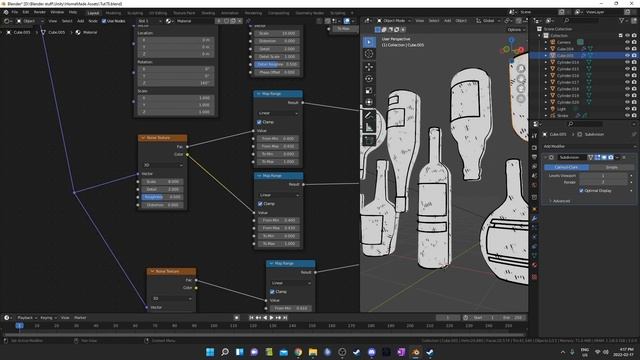The image size is (640, 360).
Task: Open the Texture properties tab
Action: click(x=534, y=277)
